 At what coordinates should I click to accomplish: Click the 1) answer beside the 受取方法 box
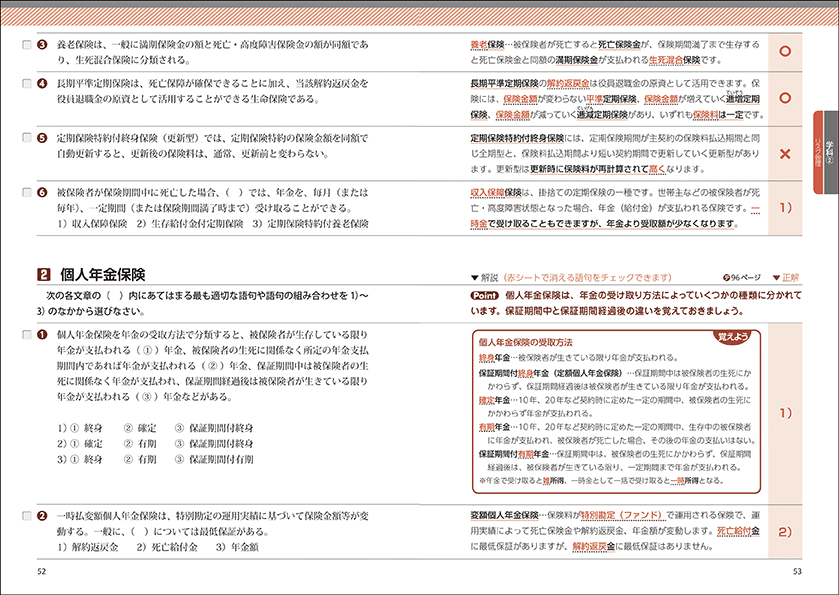pyautogui.click(x=785, y=413)
